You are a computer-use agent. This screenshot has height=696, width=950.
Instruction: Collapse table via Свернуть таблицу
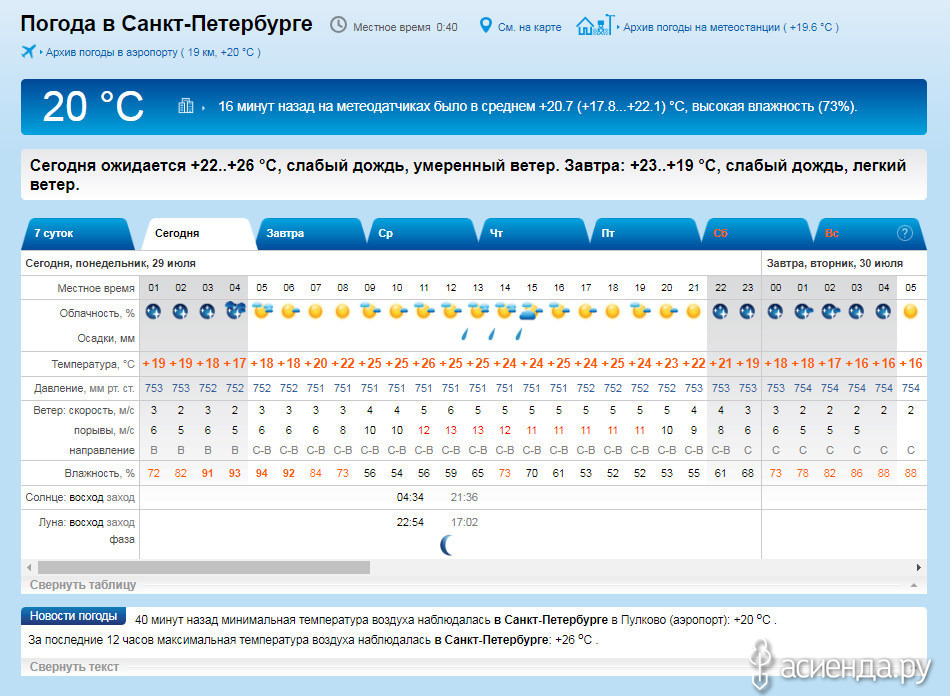click(83, 585)
